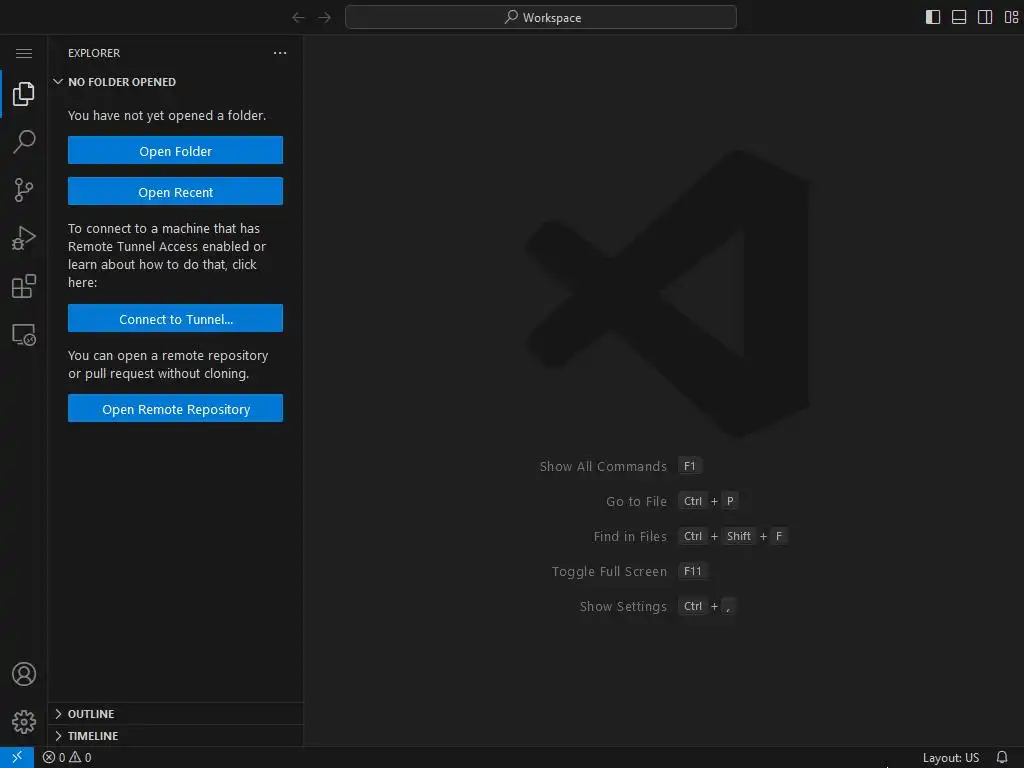Open the Remote Explorer view
The height and width of the screenshot is (768, 1024).
tap(24, 334)
